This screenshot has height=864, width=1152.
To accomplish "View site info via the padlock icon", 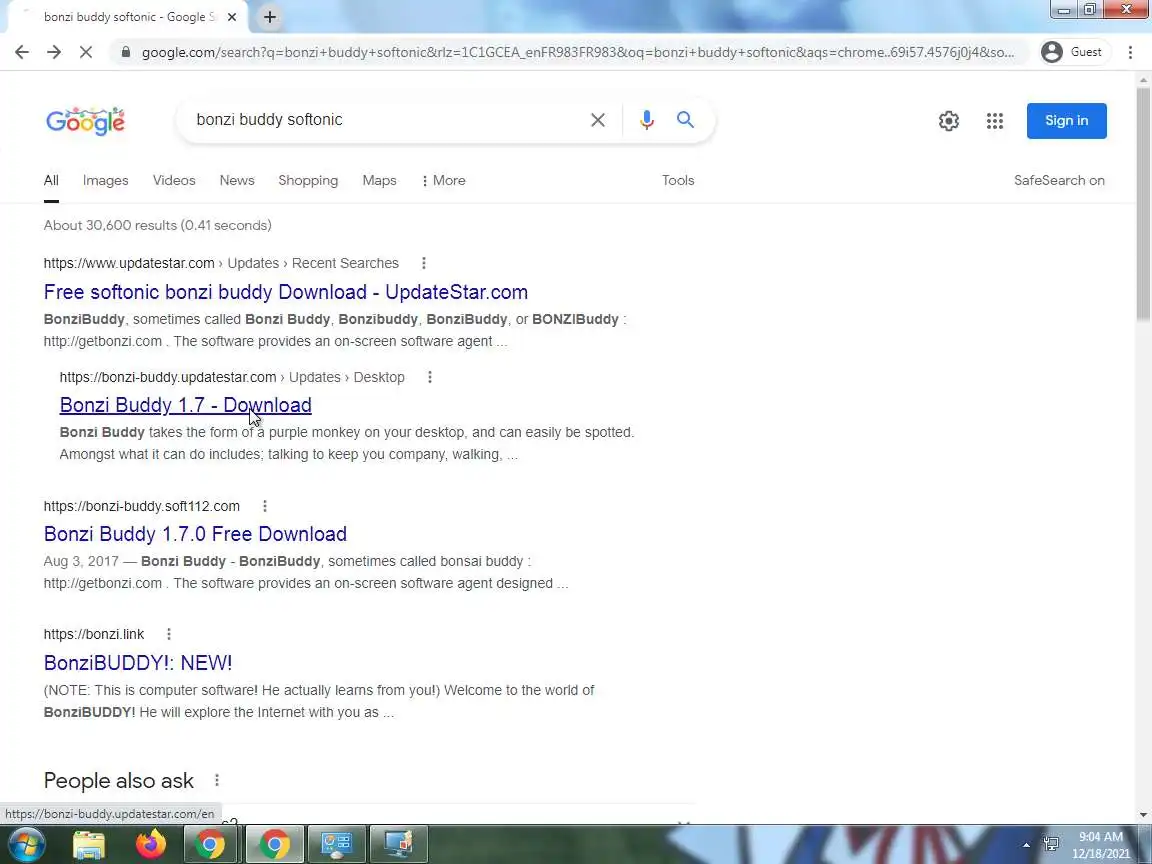I will click(126, 52).
